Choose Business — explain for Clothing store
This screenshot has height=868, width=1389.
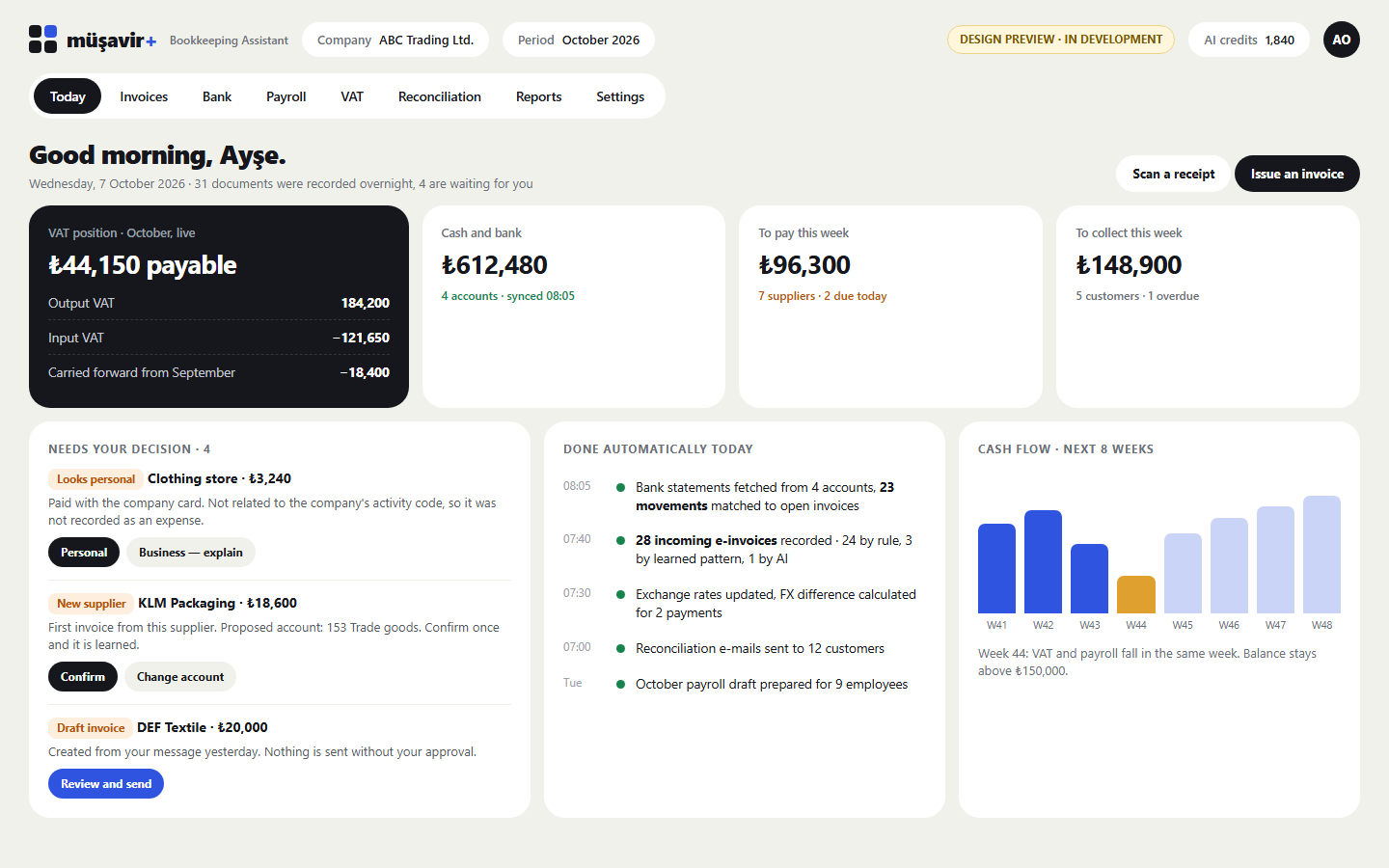(191, 553)
